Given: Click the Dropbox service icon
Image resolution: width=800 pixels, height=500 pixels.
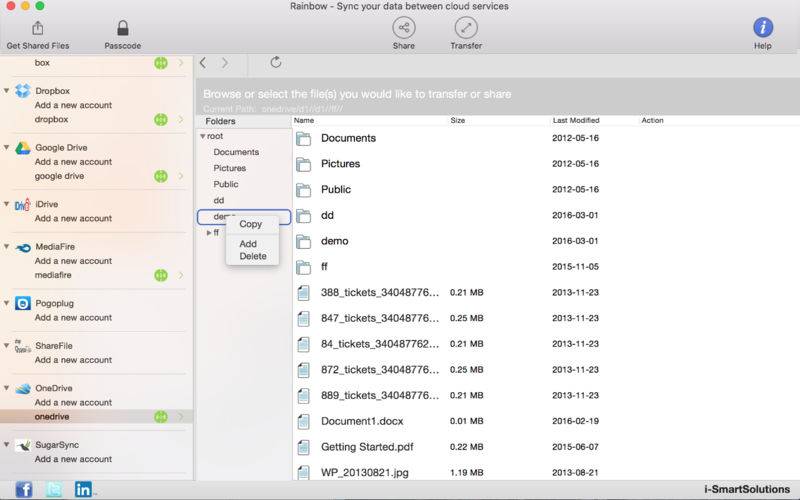Looking at the screenshot, I should pyautogui.click(x=22, y=90).
